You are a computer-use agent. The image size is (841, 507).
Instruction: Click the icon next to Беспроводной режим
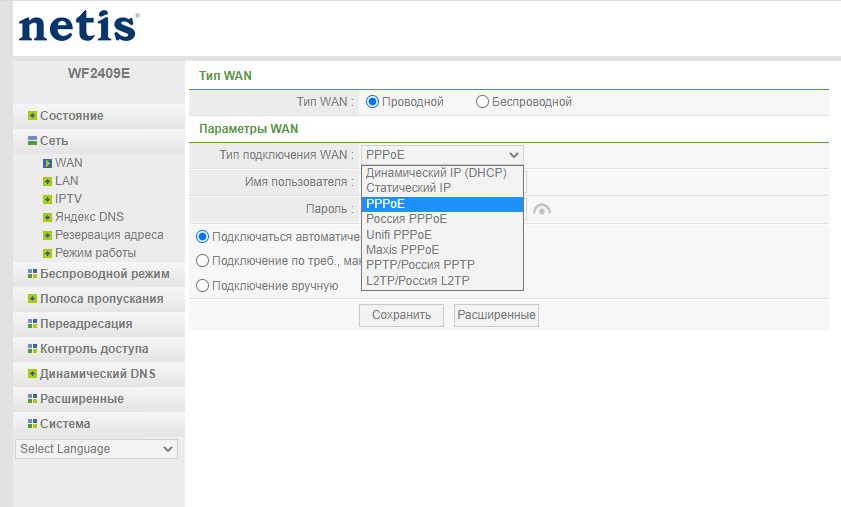[32, 274]
